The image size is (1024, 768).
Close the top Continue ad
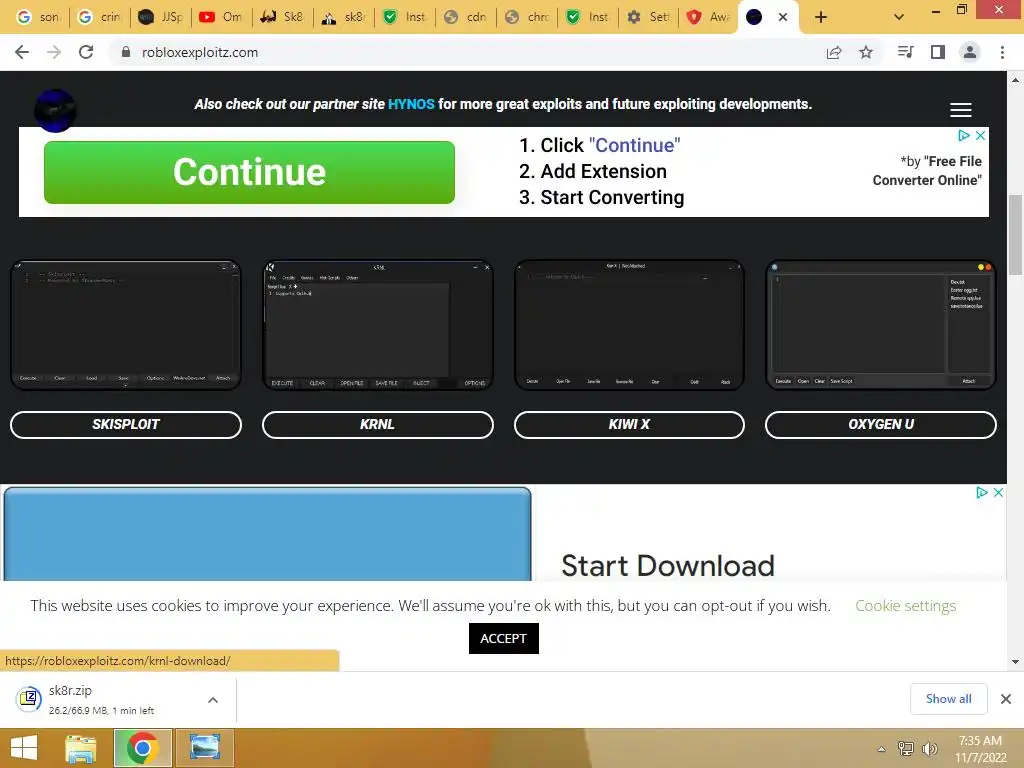tap(980, 135)
